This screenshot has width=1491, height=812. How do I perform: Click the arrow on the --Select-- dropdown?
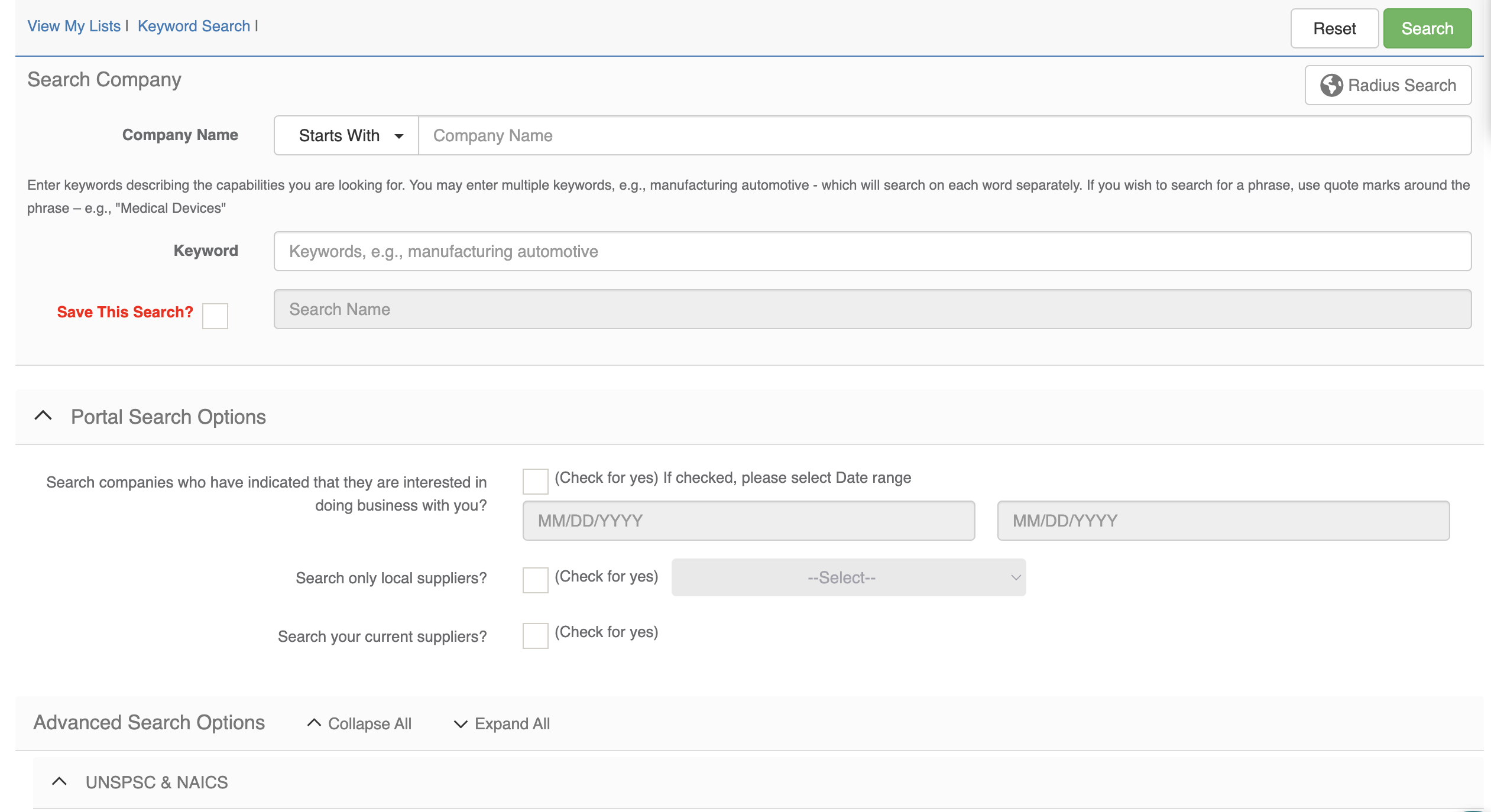1015,577
